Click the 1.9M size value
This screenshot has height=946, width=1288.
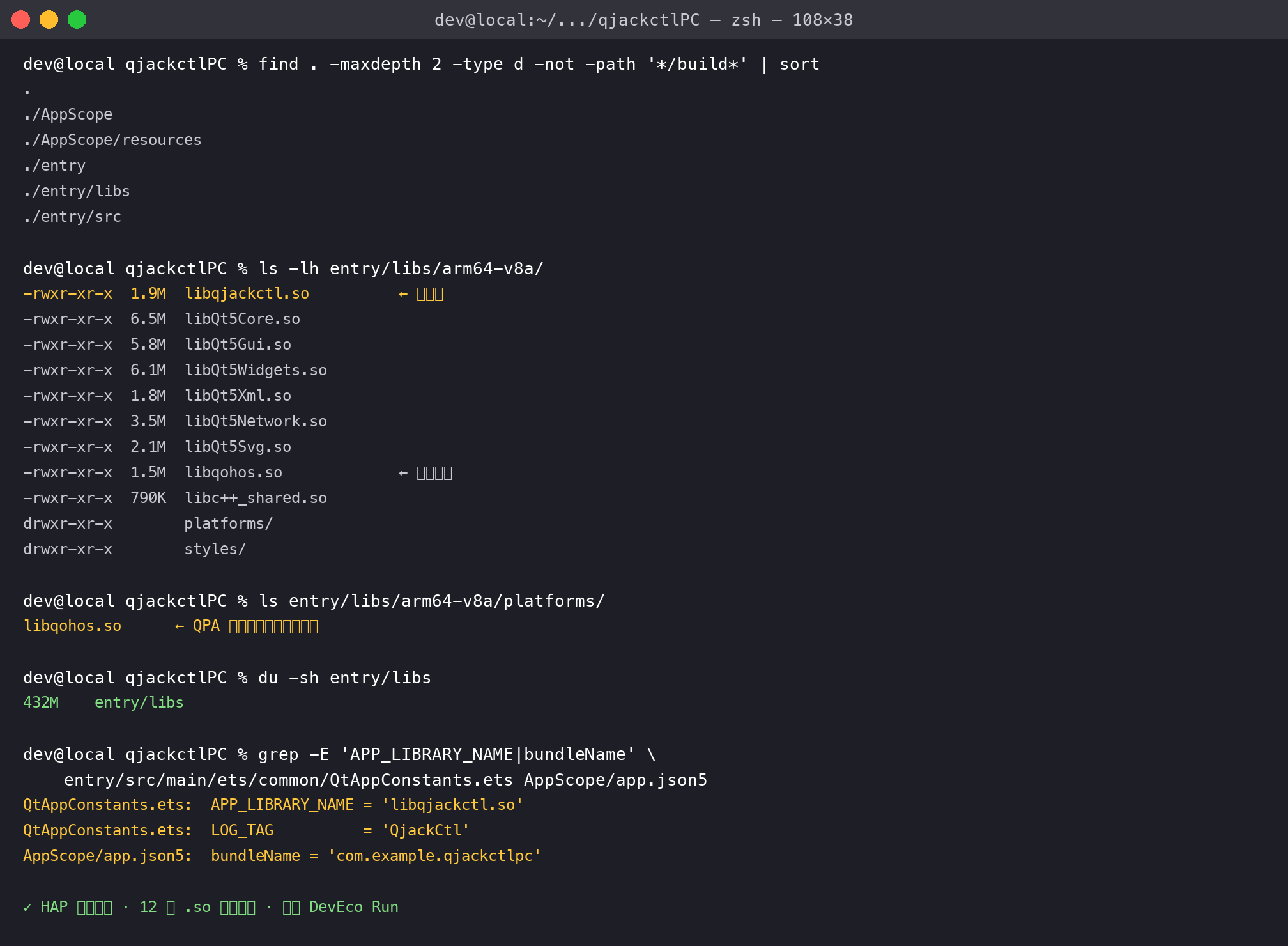pyautogui.click(x=148, y=293)
